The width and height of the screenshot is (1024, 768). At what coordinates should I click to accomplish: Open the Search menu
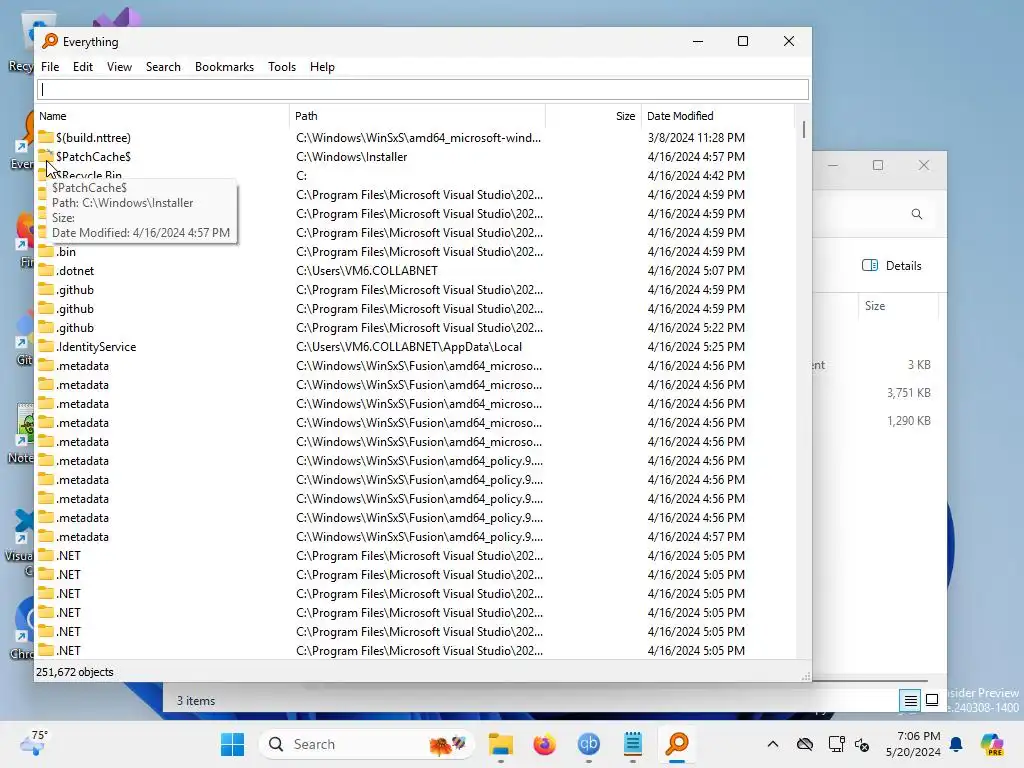(163, 67)
